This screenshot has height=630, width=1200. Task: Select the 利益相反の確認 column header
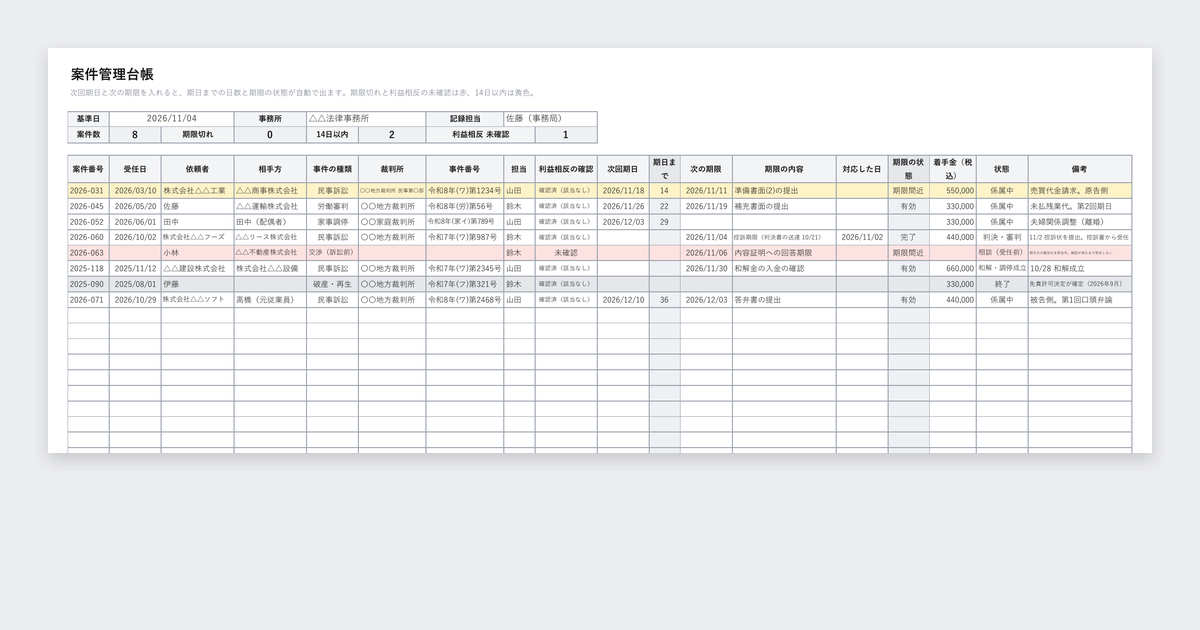566,169
